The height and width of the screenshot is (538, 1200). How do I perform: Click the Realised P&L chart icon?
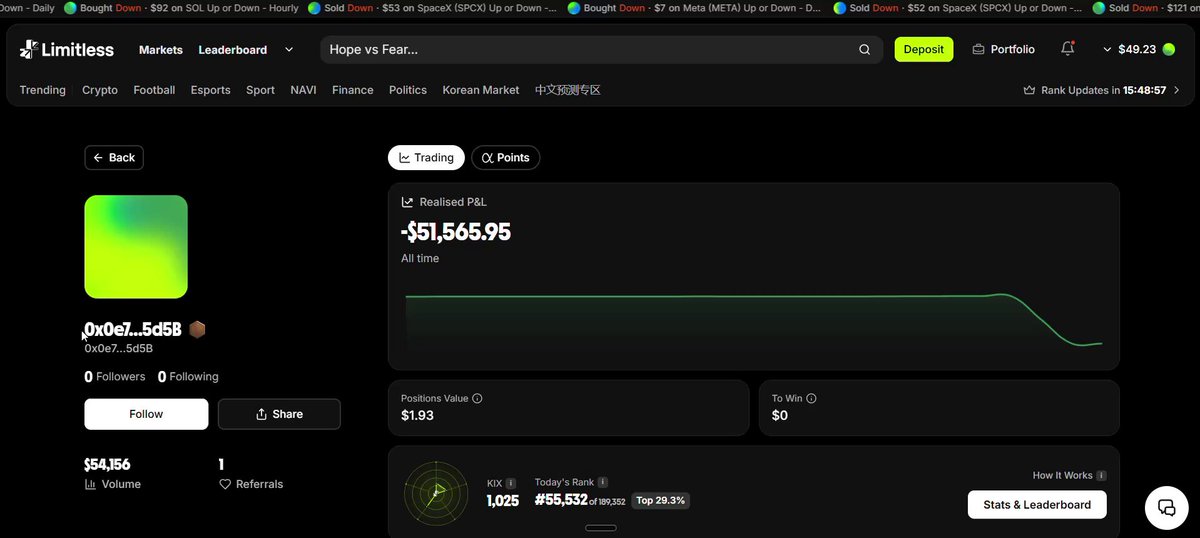[407, 202]
